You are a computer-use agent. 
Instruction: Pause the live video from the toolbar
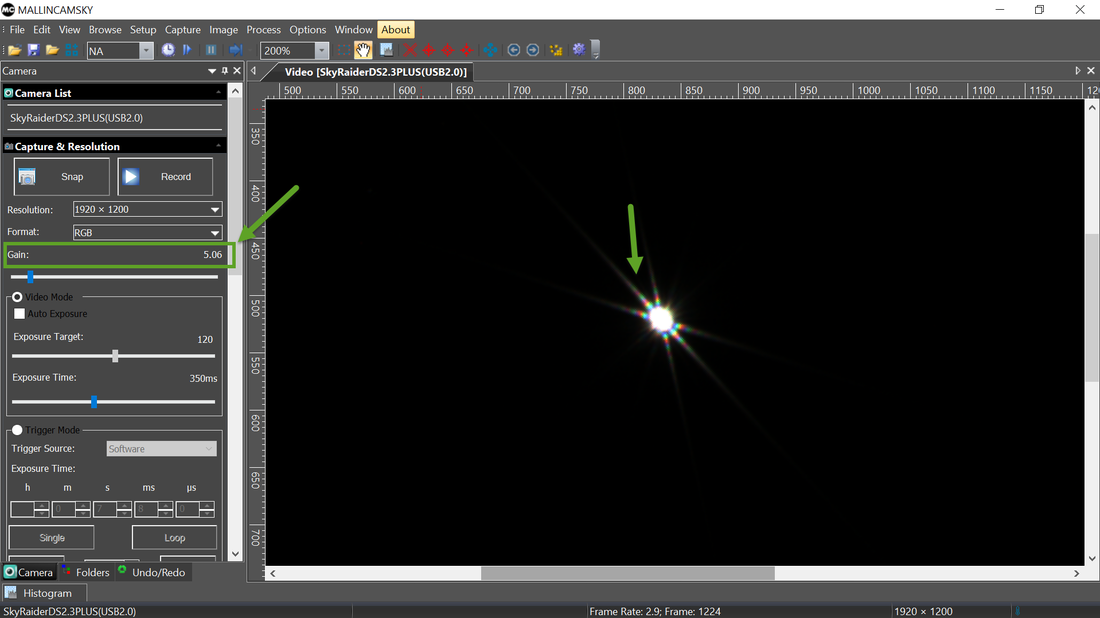point(210,50)
